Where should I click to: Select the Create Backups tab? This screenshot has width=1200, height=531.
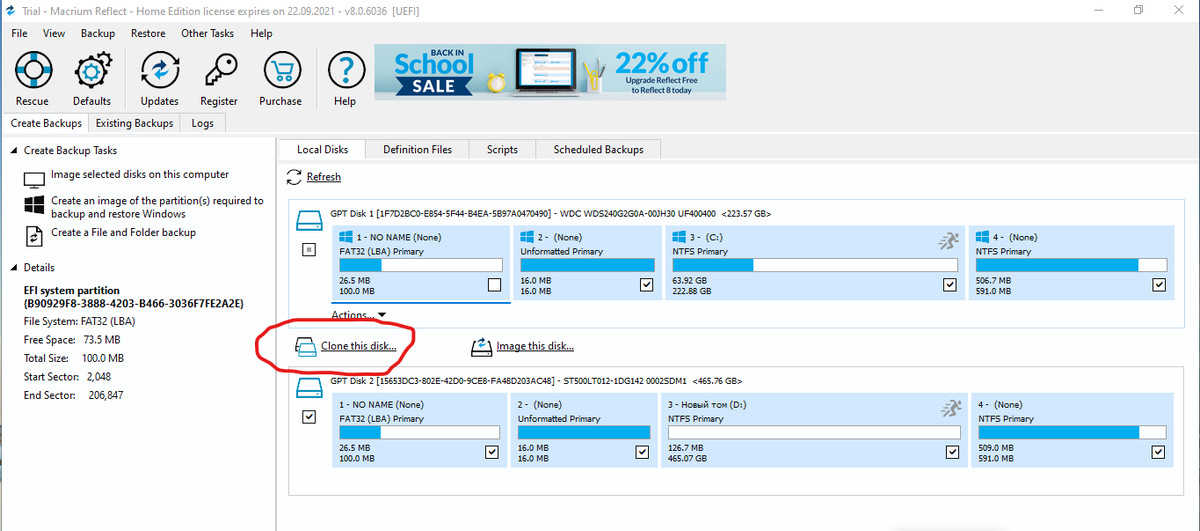[x=46, y=123]
